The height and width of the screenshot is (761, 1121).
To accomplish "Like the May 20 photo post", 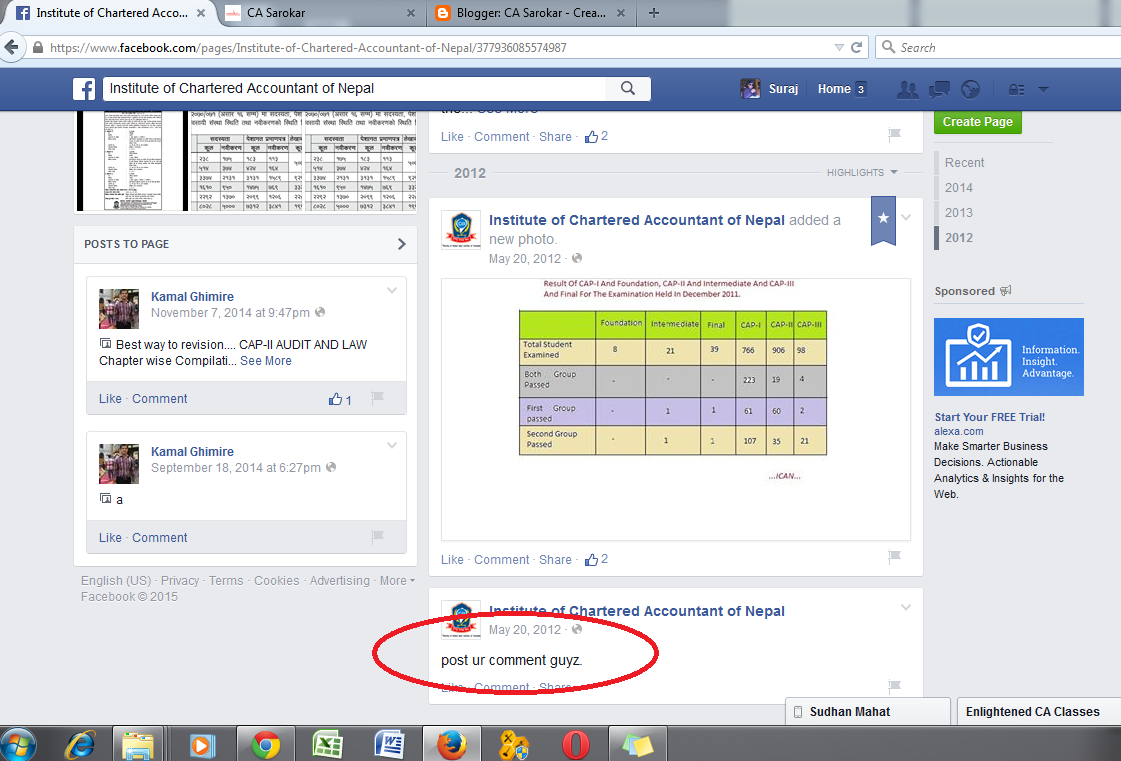I will tap(452, 559).
